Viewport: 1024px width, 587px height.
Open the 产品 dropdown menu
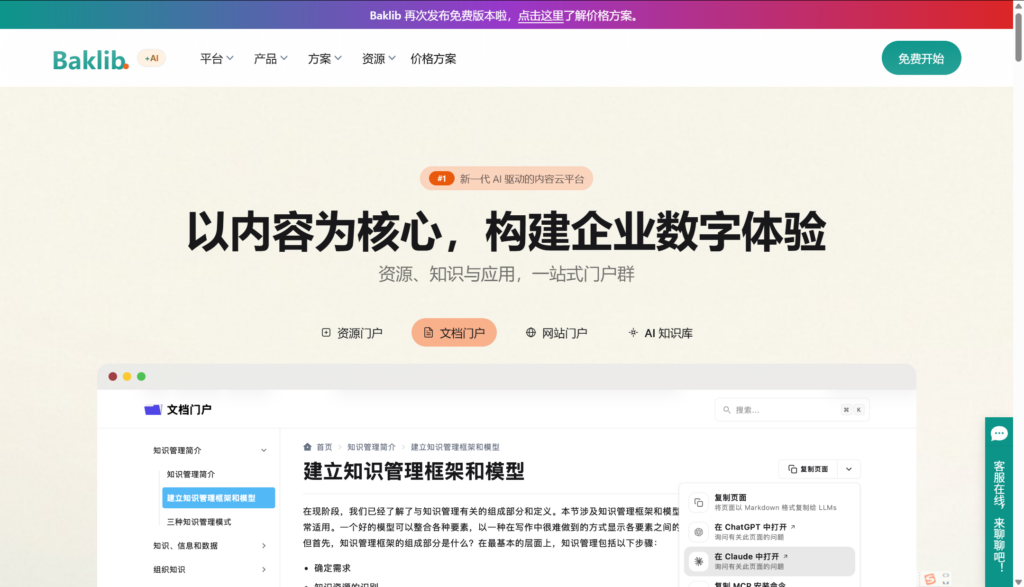pyautogui.click(x=270, y=59)
